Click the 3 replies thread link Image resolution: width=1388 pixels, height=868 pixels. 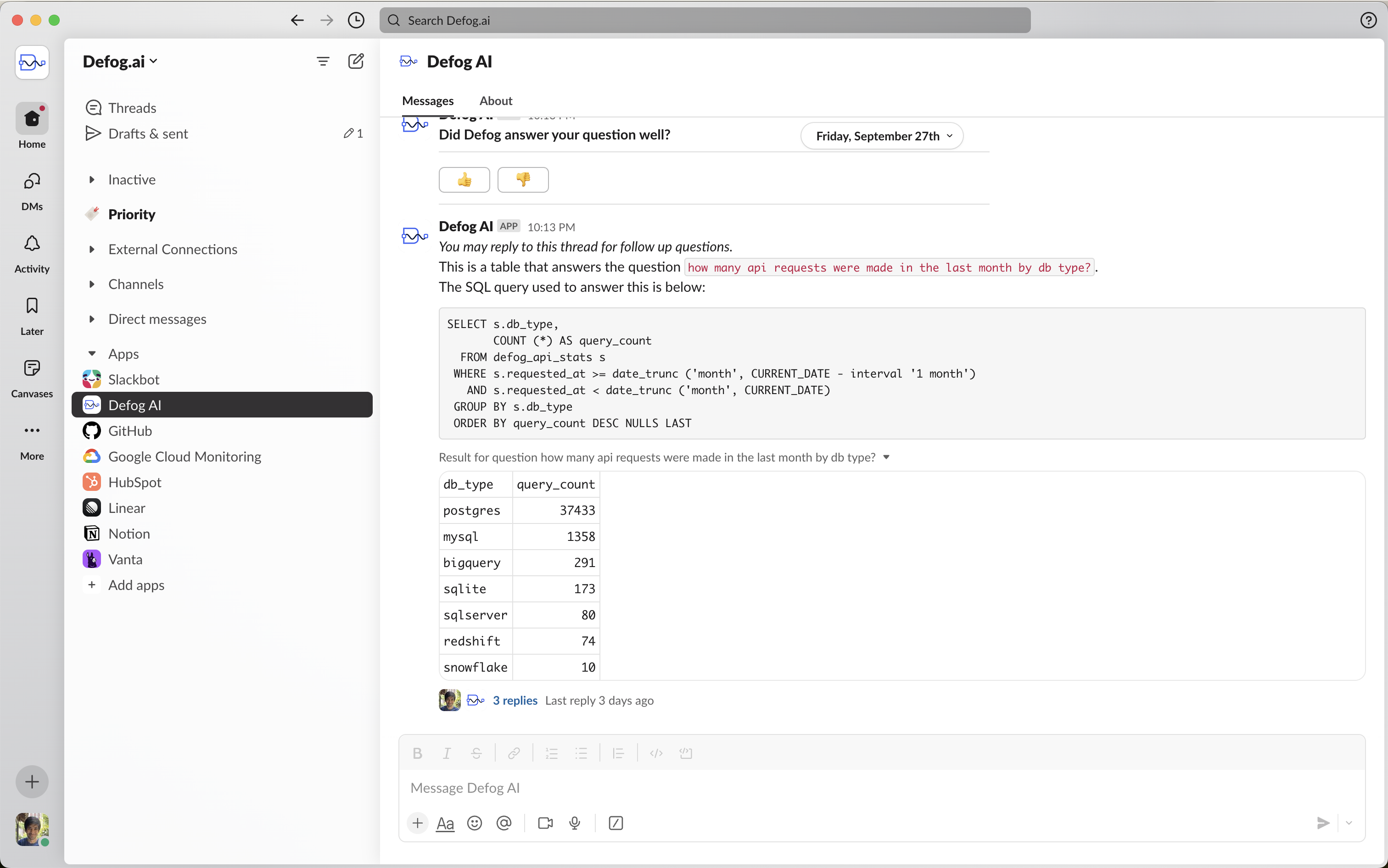coord(514,699)
